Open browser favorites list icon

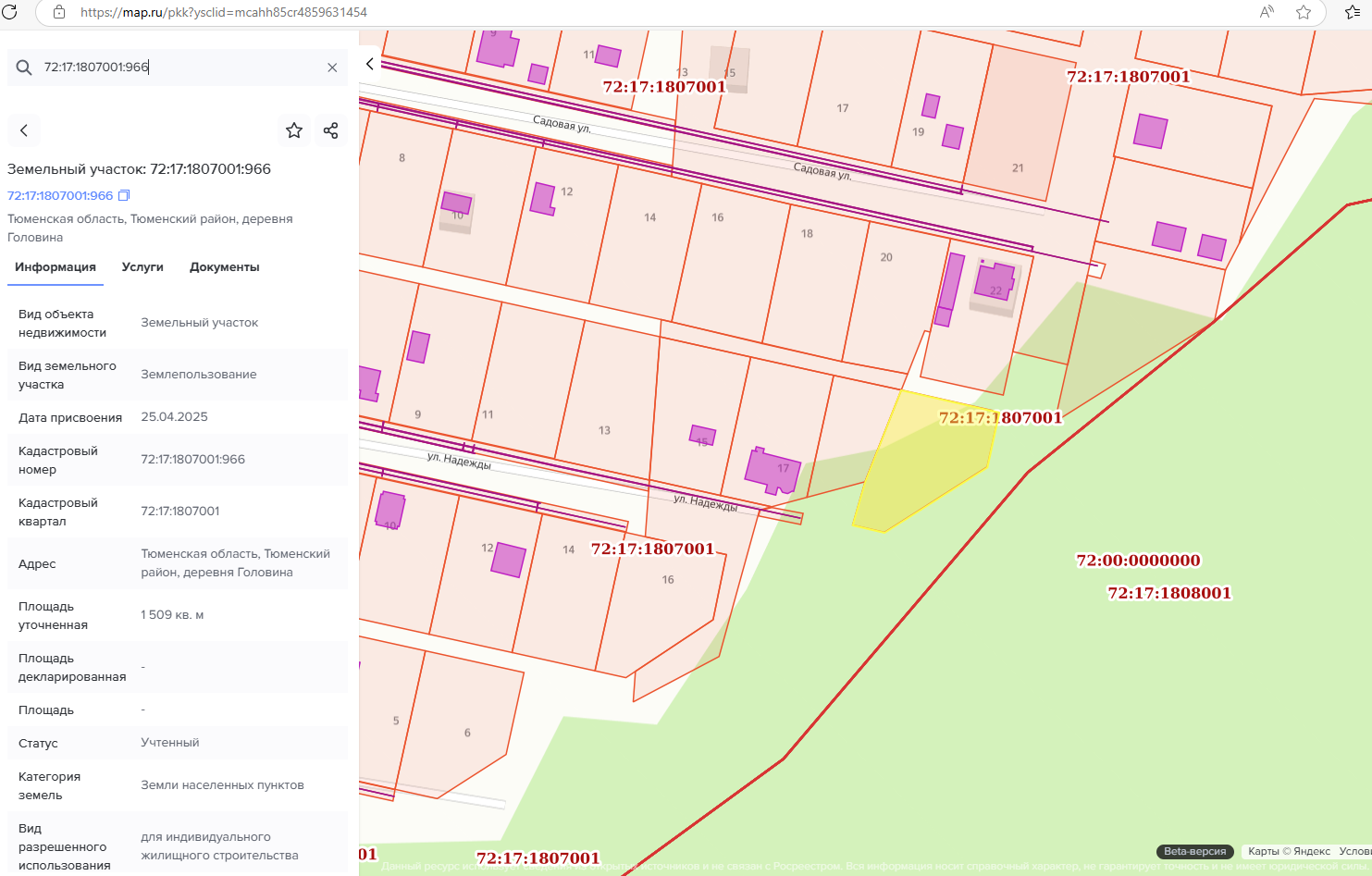(x=1353, y=12)
